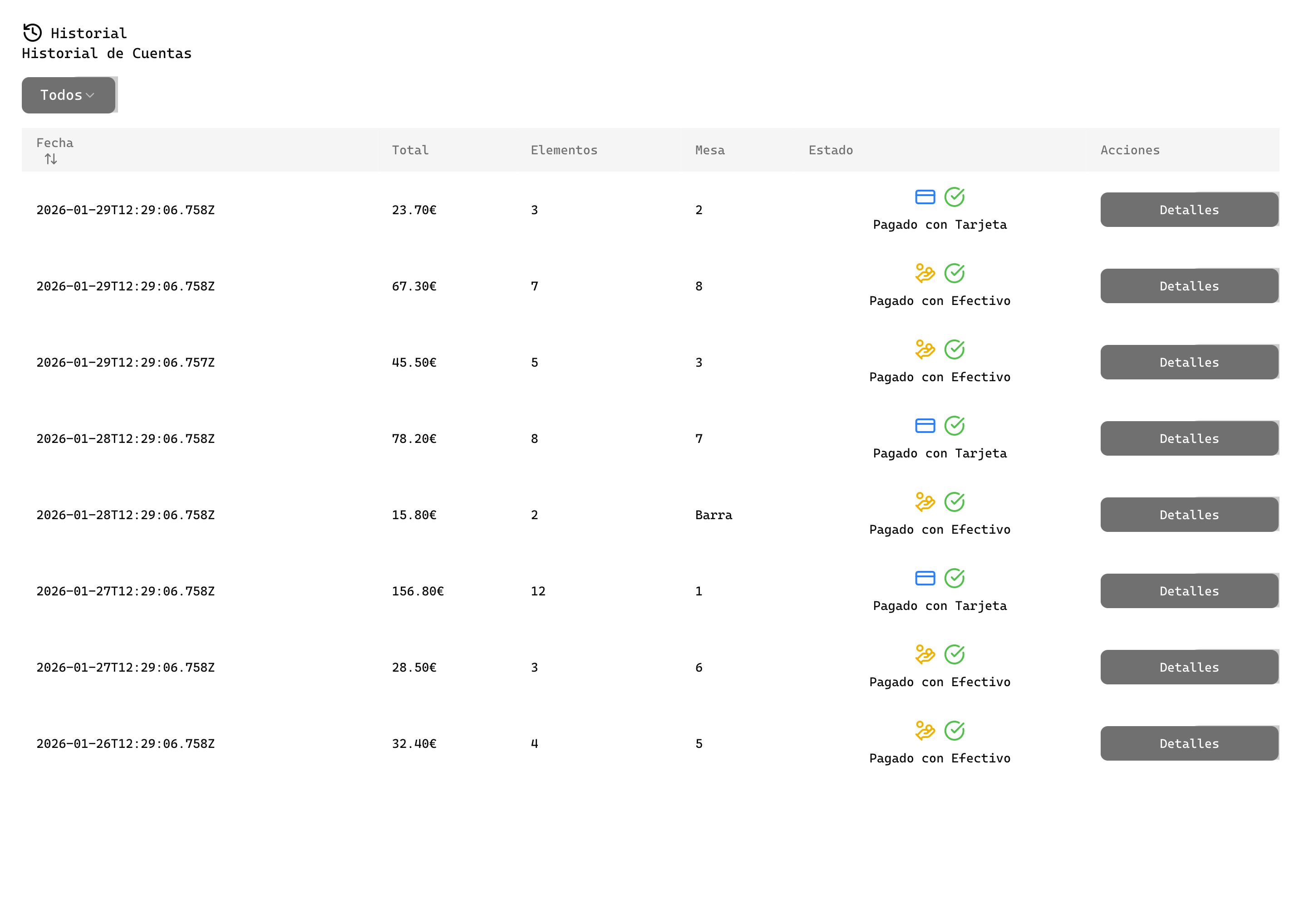The width and height of the screenshot is (1314, 924).
Task: Click the Historial clock icon
Action: pos(33,33)
